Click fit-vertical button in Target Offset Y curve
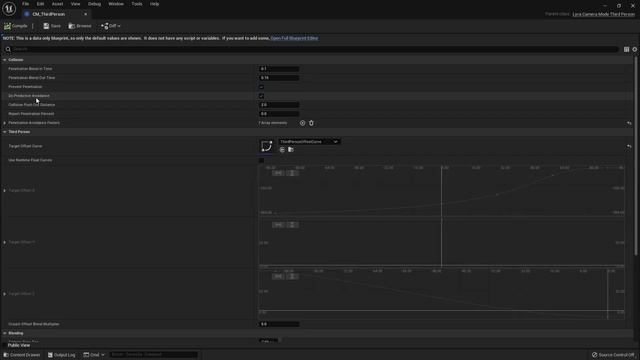Viewport: 640px width, 360px height. coord(292,225)
